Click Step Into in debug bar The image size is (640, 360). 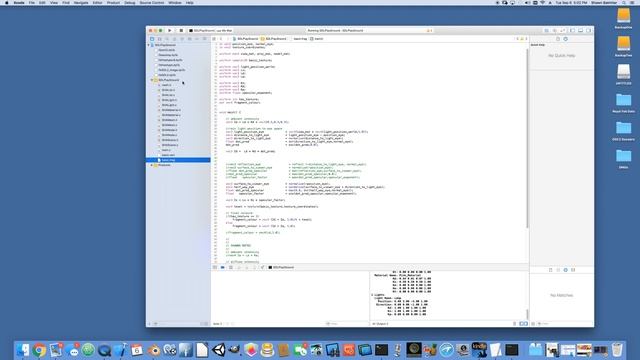pos(247,267)
